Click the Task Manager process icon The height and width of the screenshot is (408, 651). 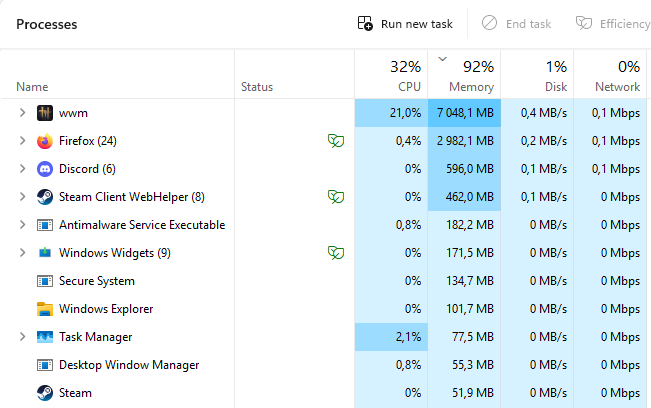[45, 337]
